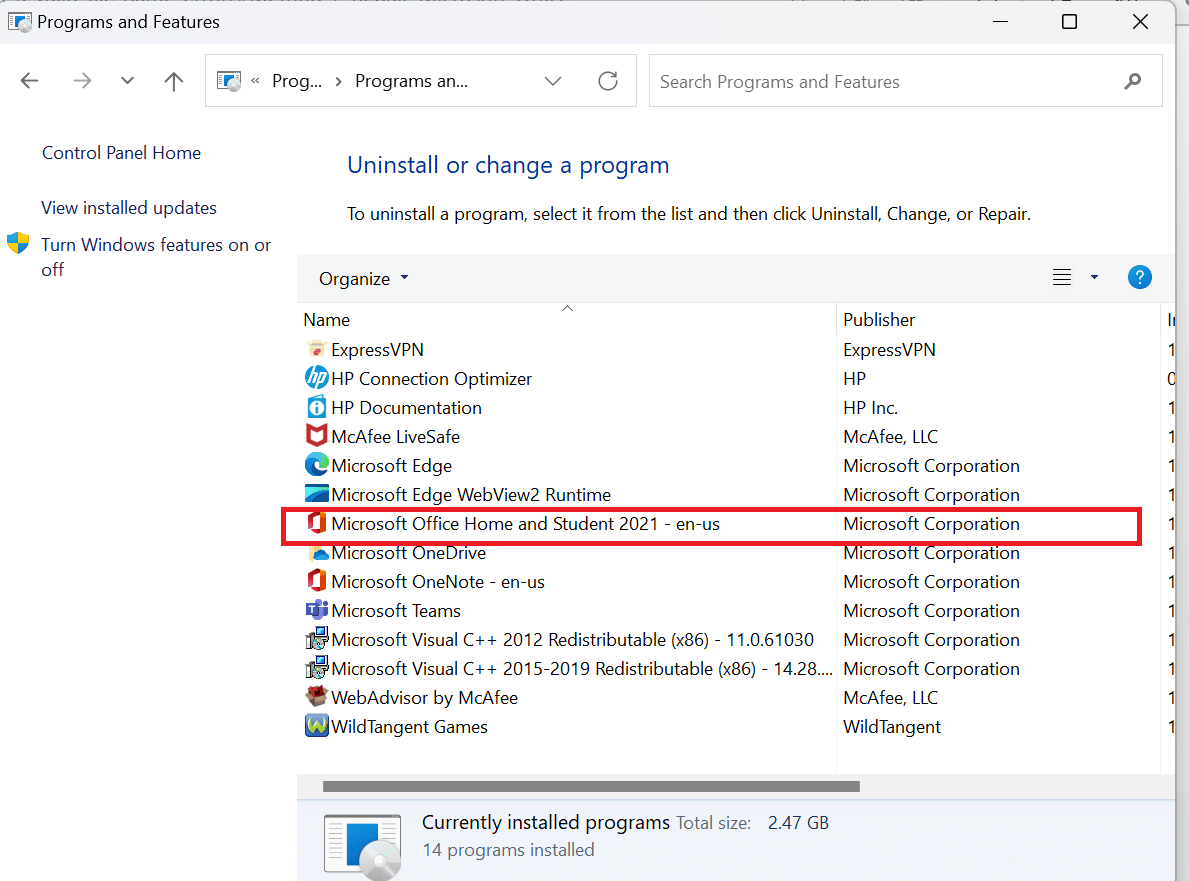The height and width of the screenshot is (881, 1189).
Task: Open the recent locations chevron
Action: pyautogui.click(x=127, y=80)
